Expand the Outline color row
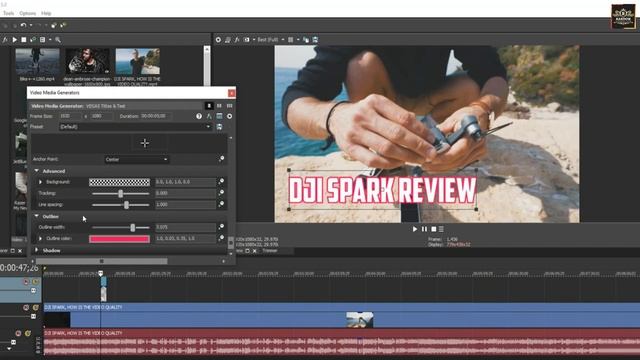This screenshot has width=640, height=360. (40, 239)
